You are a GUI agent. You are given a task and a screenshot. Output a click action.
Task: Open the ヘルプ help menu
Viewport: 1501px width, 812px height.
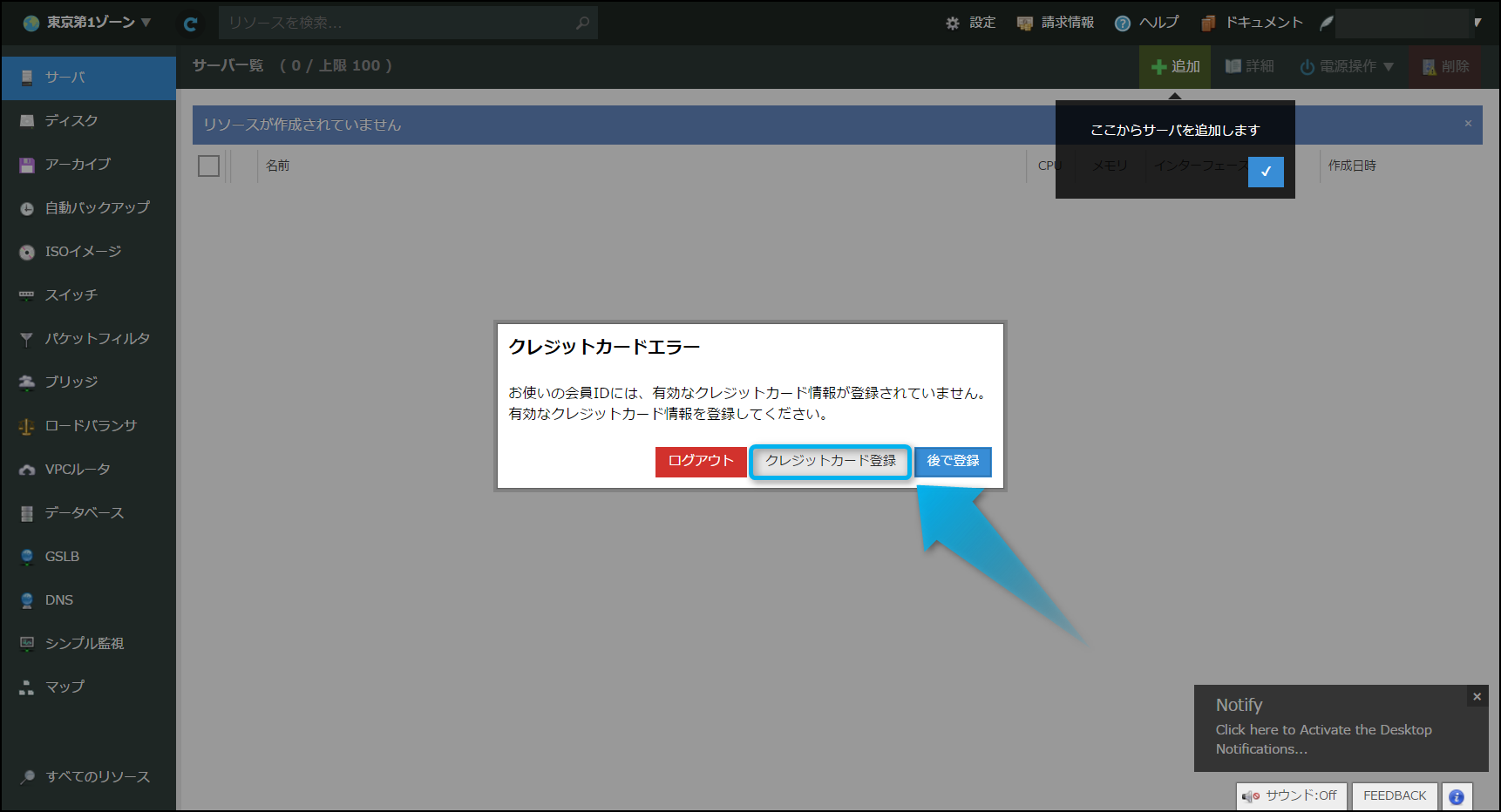(1147, 23)
